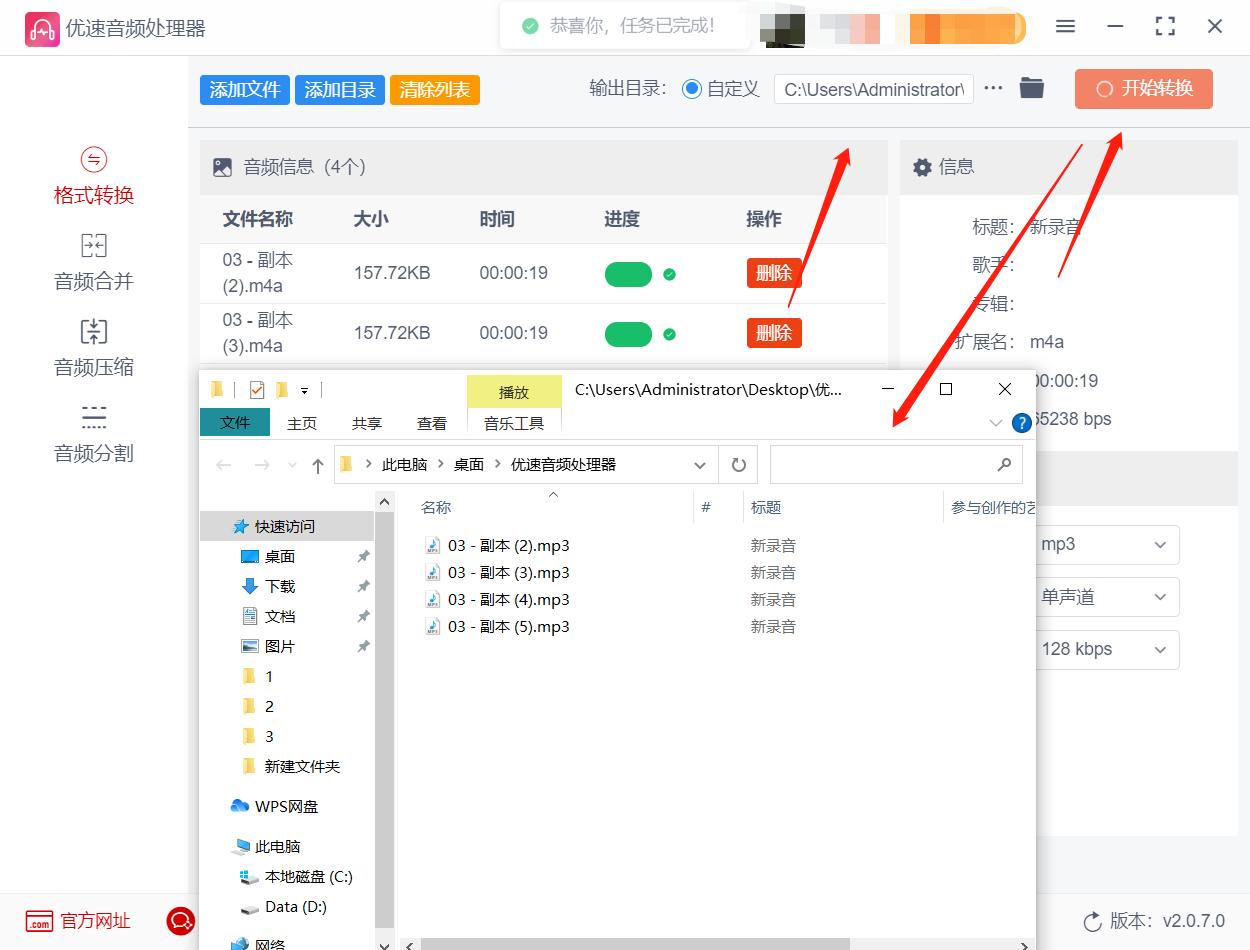This screenshot has width=1250, height=950.
Task: Switch to the 查看 tab in Explorer
Action: (x=431, y=423)
